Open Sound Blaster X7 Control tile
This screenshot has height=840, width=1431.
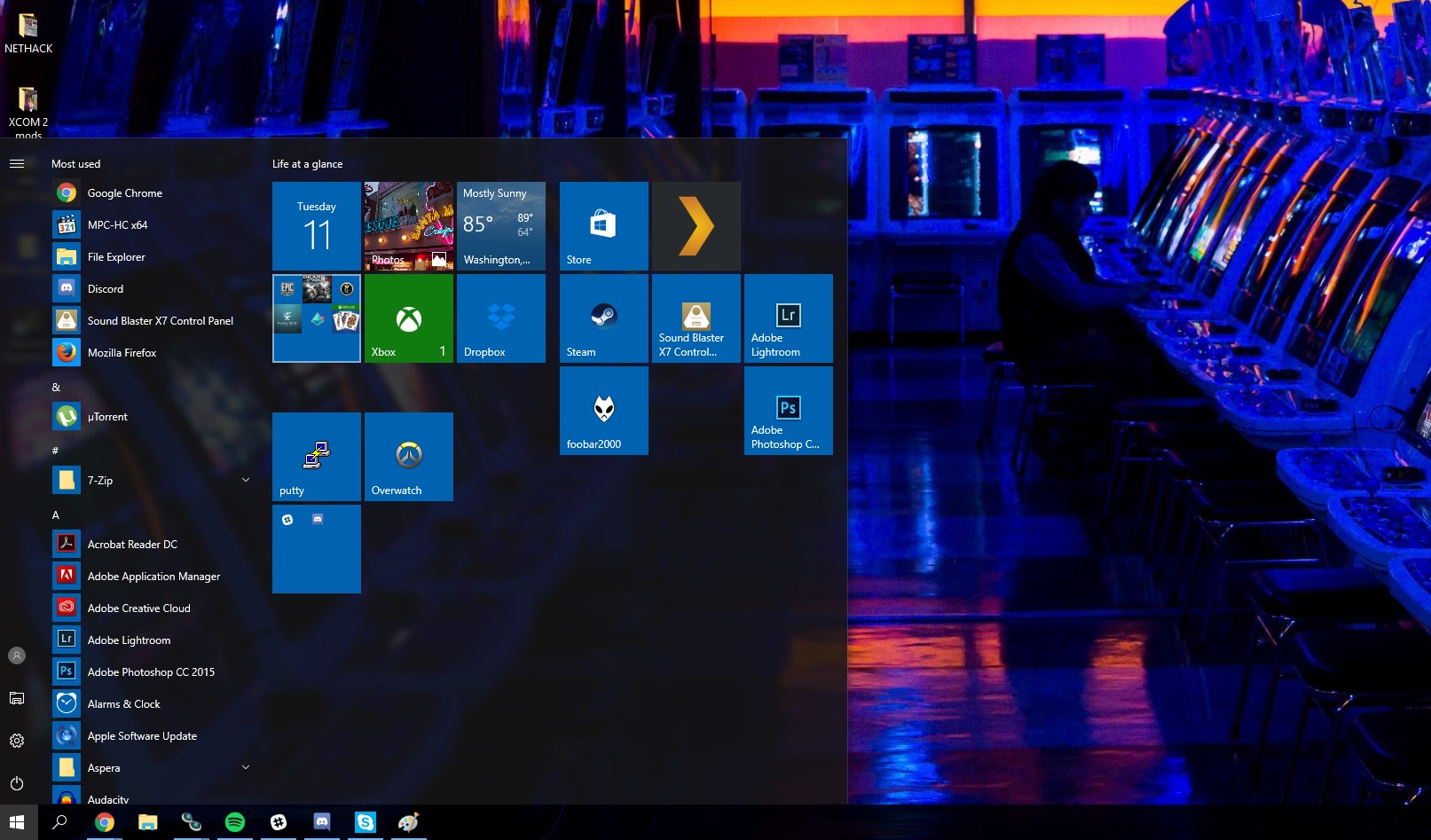point(696,318)
